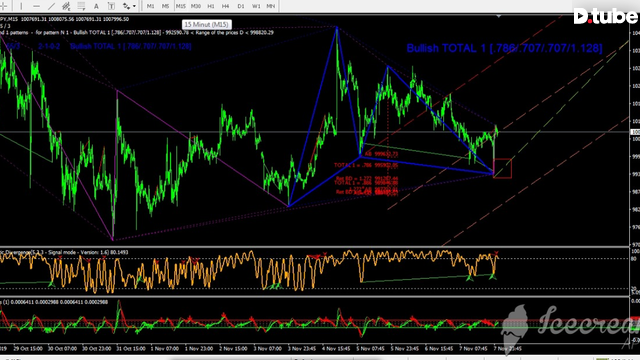Click the 6 Nov 15:45 time axis label
The image size is (640, 360).
coord(439,349)
